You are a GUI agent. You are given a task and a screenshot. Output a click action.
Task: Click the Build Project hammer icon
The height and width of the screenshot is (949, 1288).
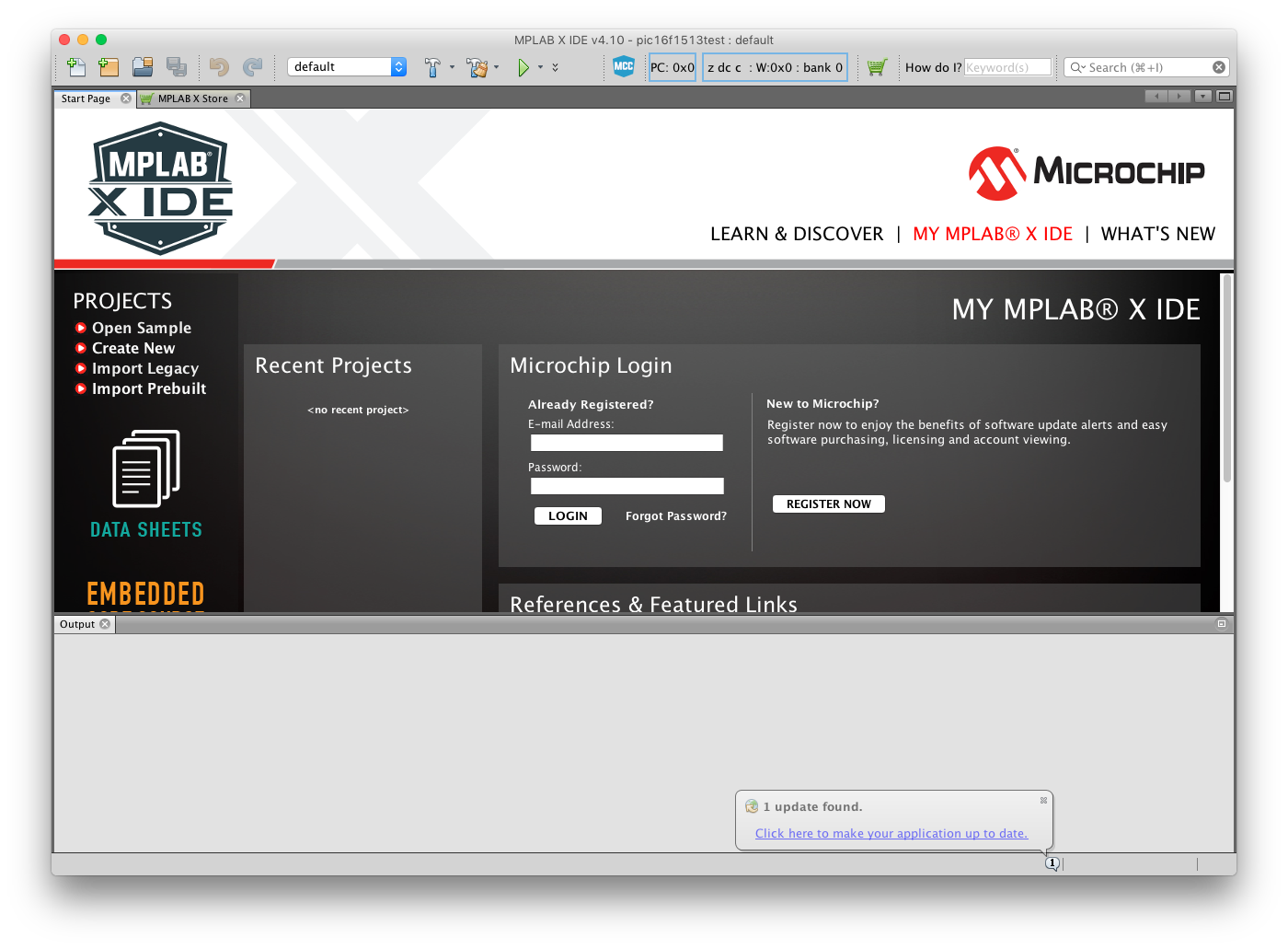(x=432, y=67)
